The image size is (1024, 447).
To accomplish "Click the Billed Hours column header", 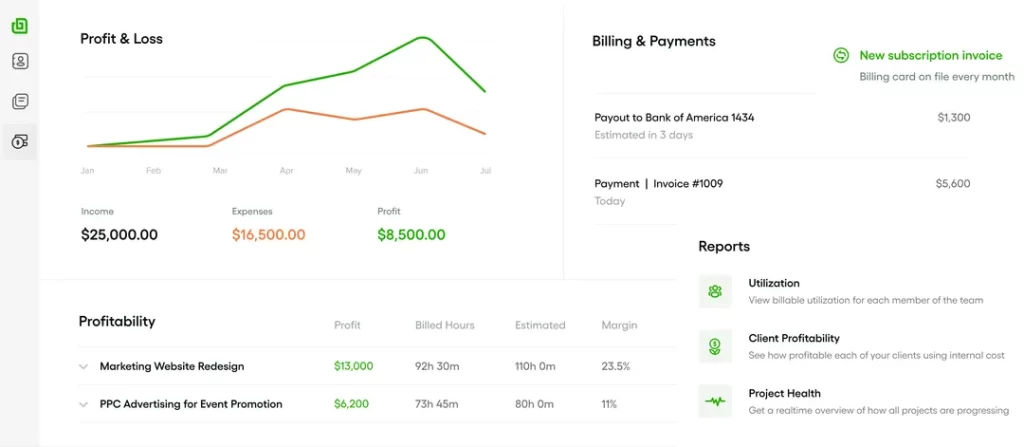I will (x=445, y=325).
